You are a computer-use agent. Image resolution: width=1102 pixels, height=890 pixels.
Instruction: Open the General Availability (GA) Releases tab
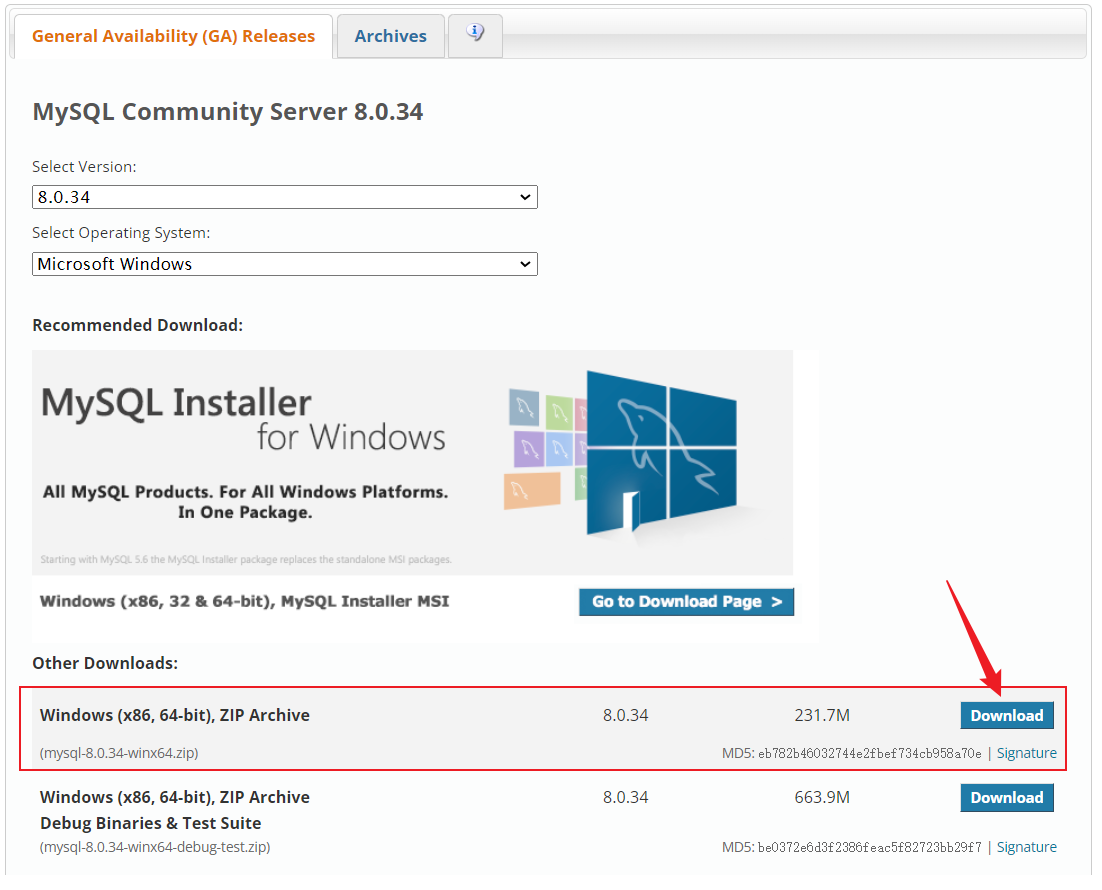[x=173, y=36]
